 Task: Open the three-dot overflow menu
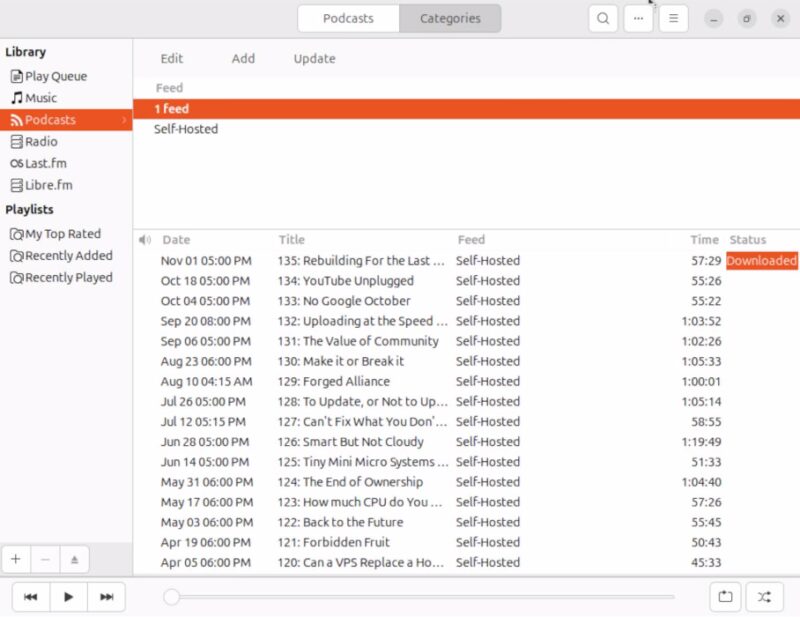[638, 18]
